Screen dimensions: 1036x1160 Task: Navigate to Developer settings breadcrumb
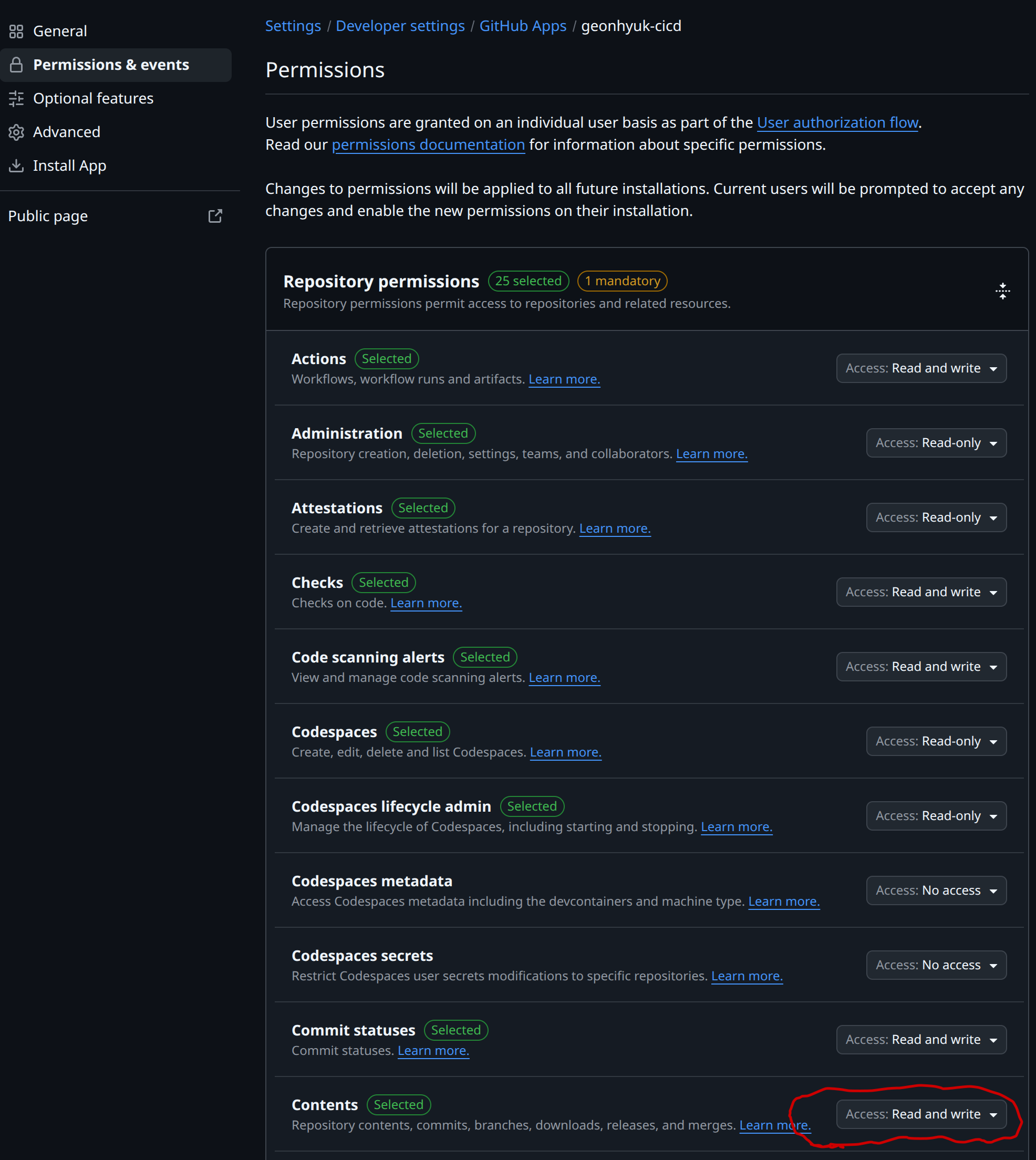(x=400, y=26)
